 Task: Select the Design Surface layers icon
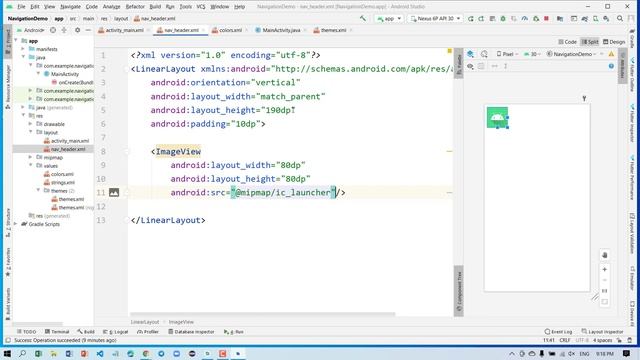coord(470,54)
